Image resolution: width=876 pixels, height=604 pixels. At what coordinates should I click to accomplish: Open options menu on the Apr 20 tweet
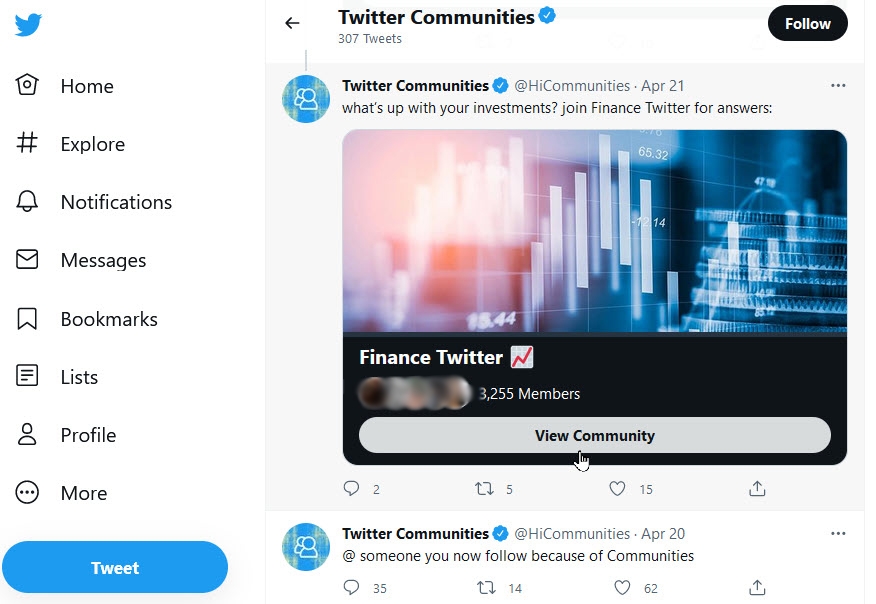pos(838,533)
